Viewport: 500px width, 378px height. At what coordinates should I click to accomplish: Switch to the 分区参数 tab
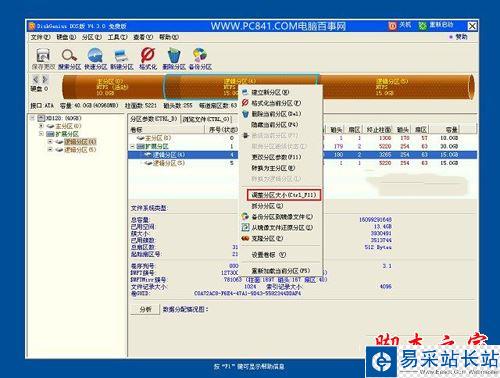coord(154,119)
